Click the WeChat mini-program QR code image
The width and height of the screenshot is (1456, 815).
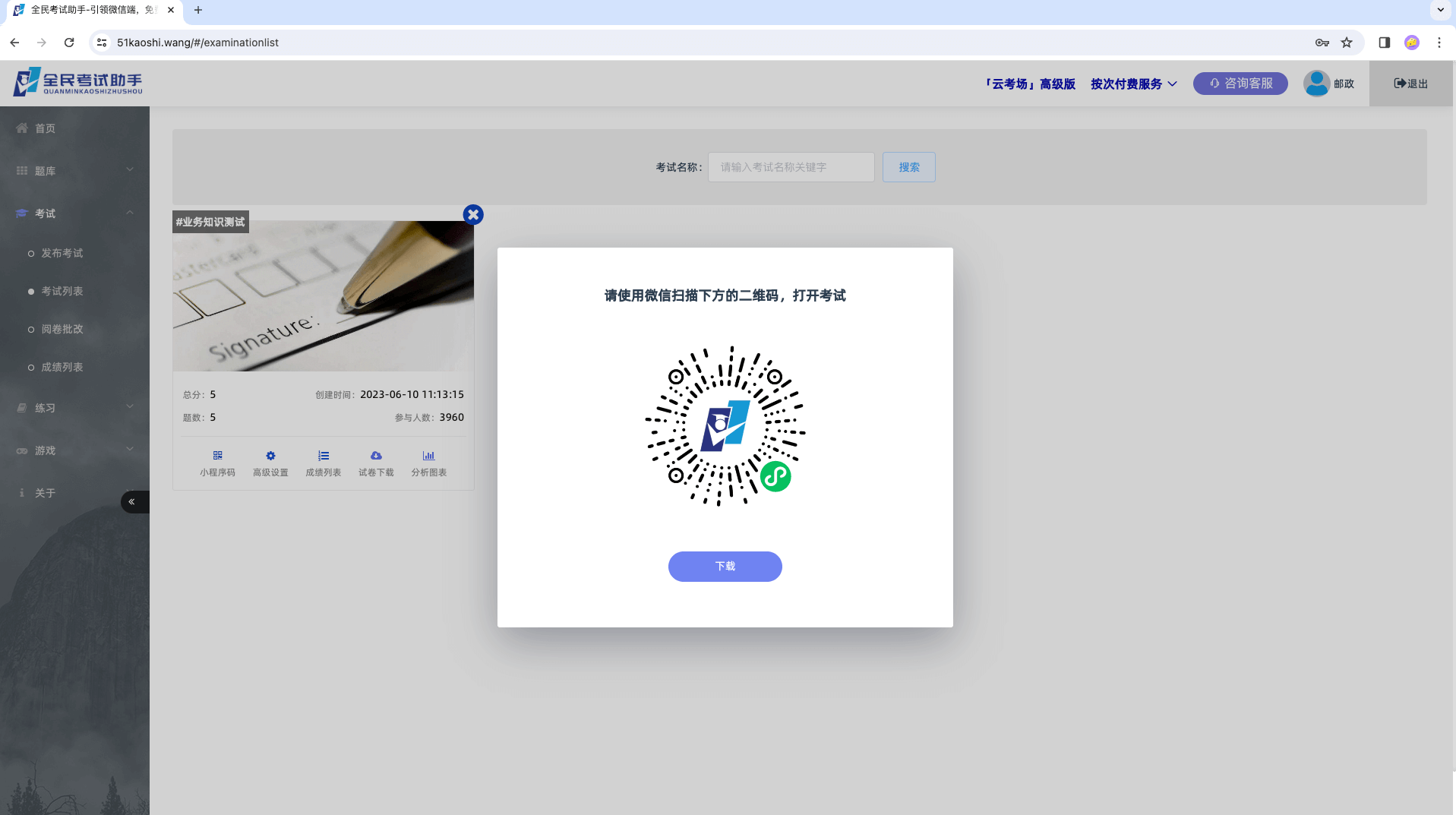point(725,426)
